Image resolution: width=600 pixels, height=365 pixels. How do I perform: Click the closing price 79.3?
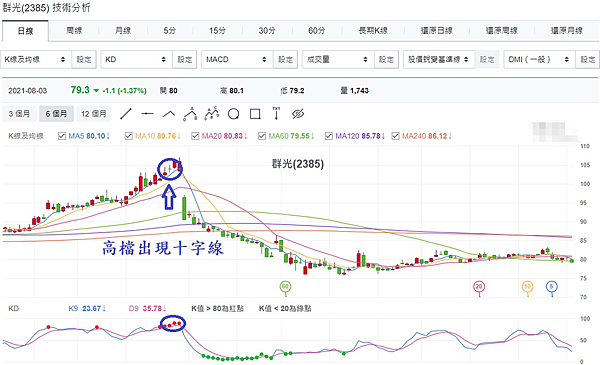pyautogui.click(x=80, y=90)
